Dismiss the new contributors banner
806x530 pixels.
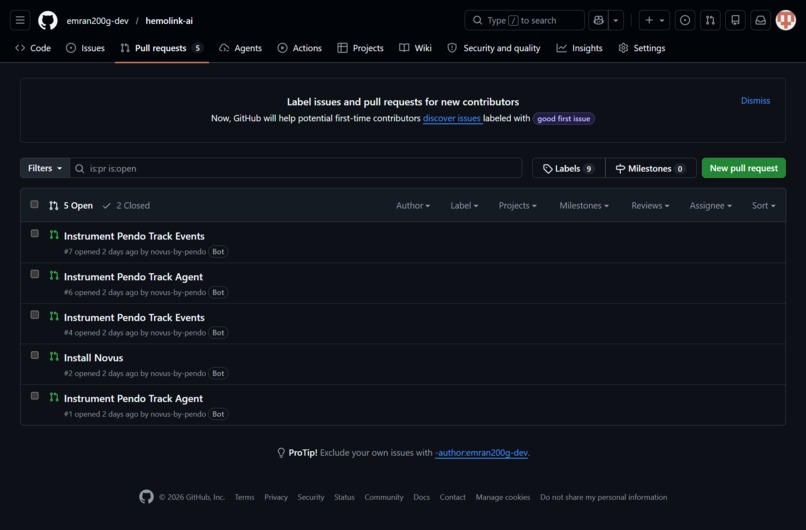pos(755,101)
